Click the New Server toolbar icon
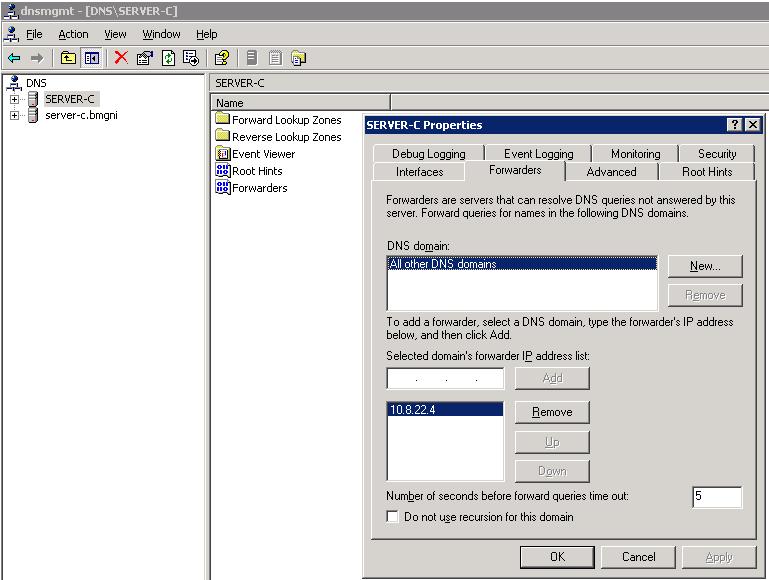The width and height of the screenshot is (769, 580). [x=252, y=58]
